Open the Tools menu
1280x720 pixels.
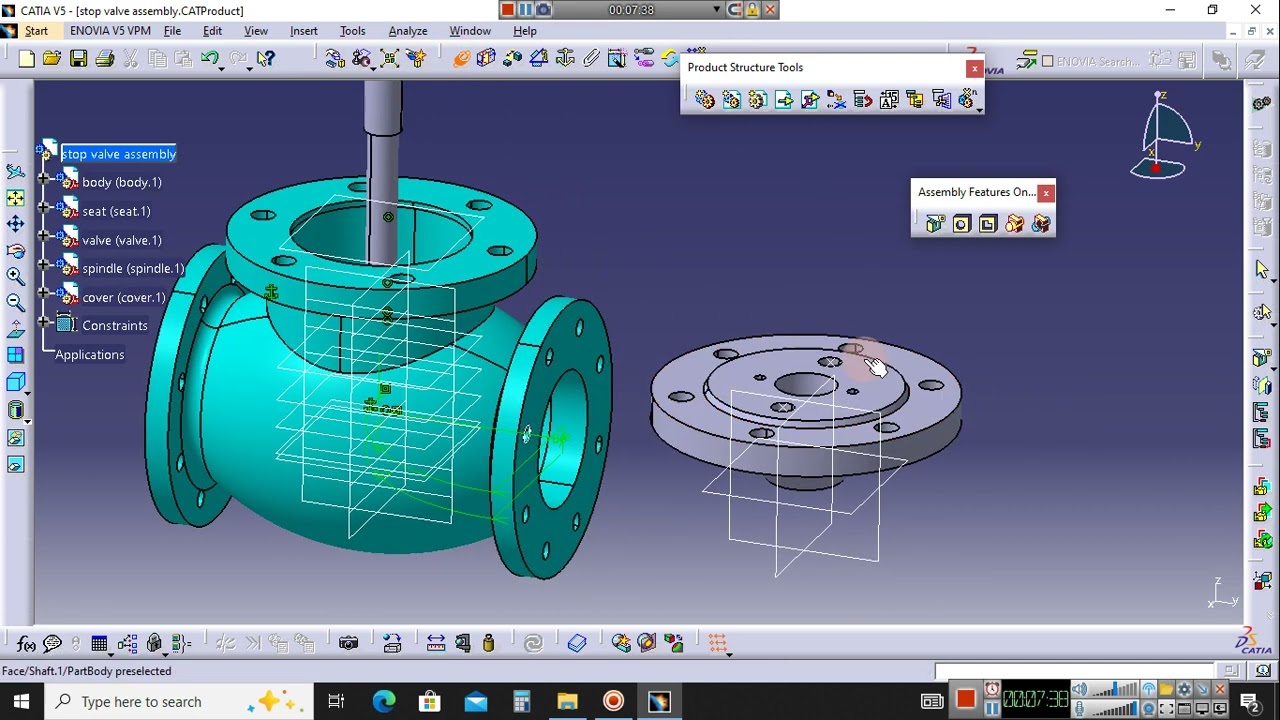point(352,31)
